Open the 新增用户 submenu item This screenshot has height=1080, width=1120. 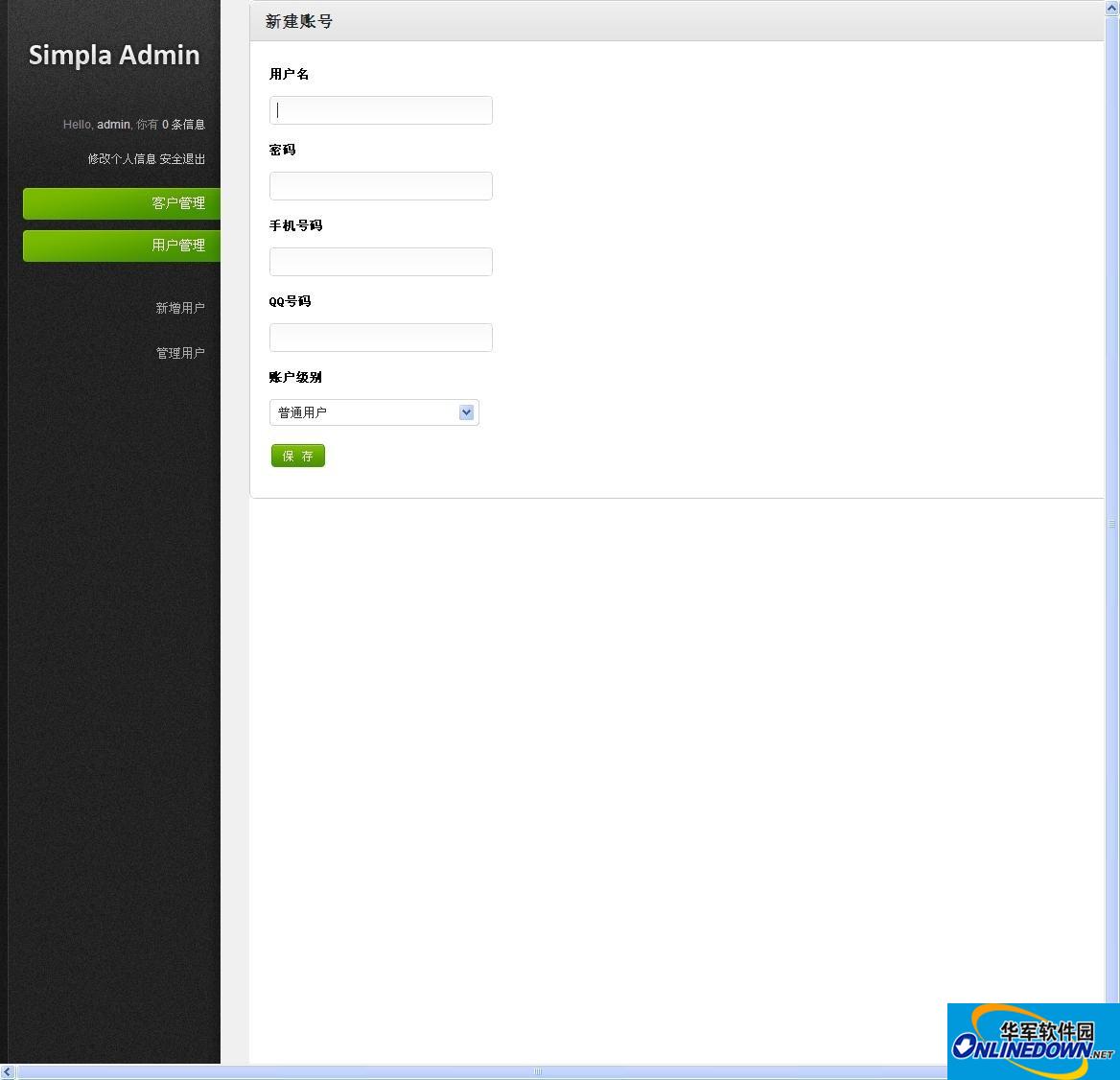180,308
